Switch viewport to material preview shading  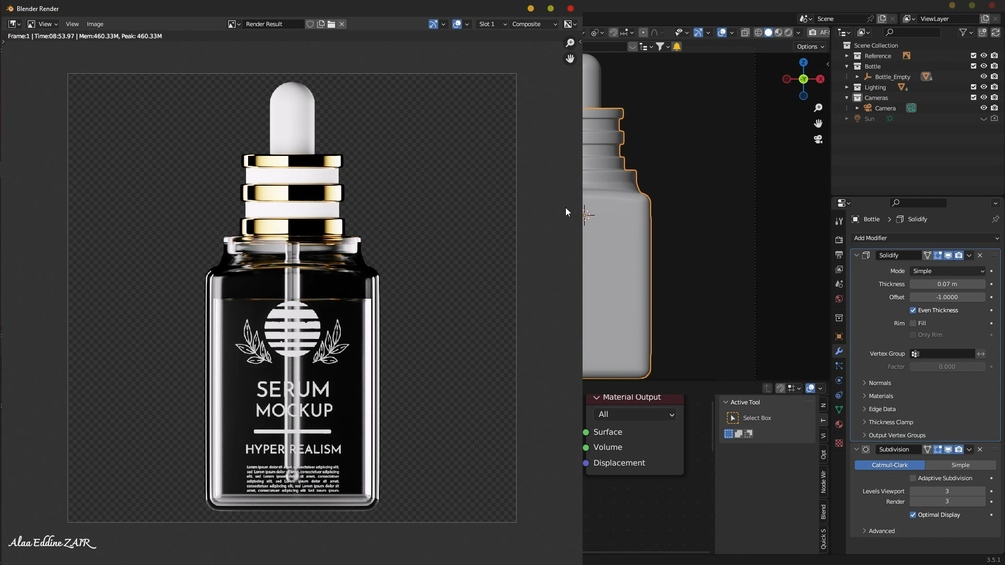778,32
